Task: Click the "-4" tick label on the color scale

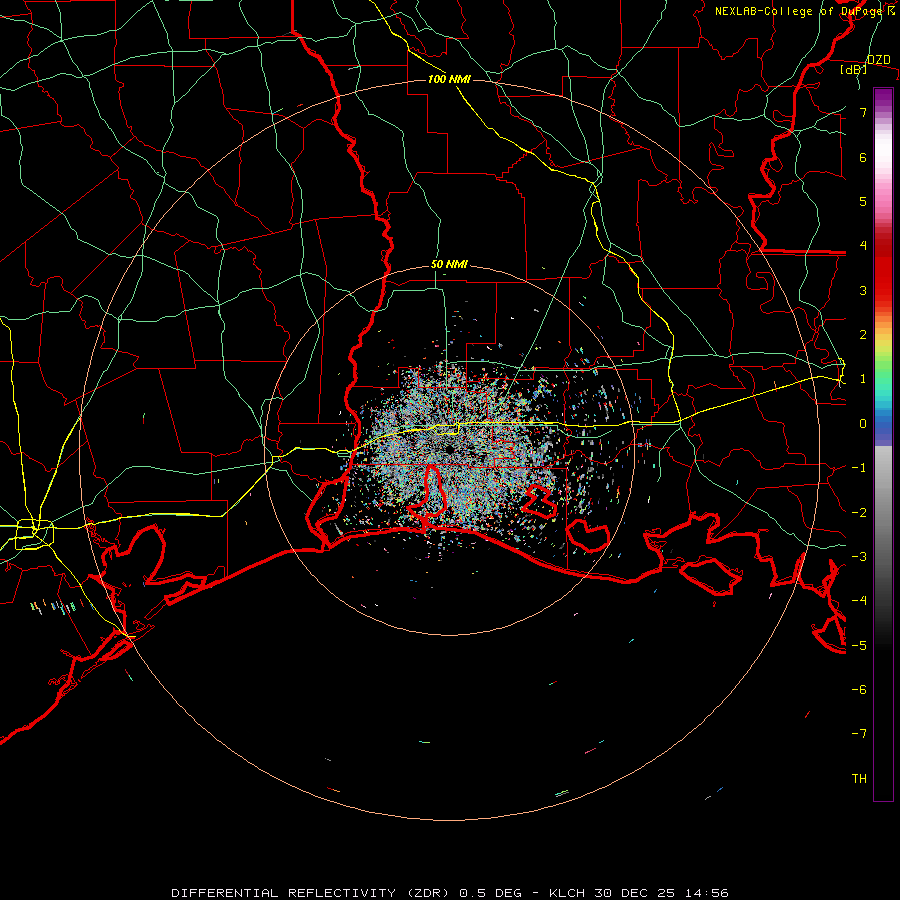Action: (859, 601)
